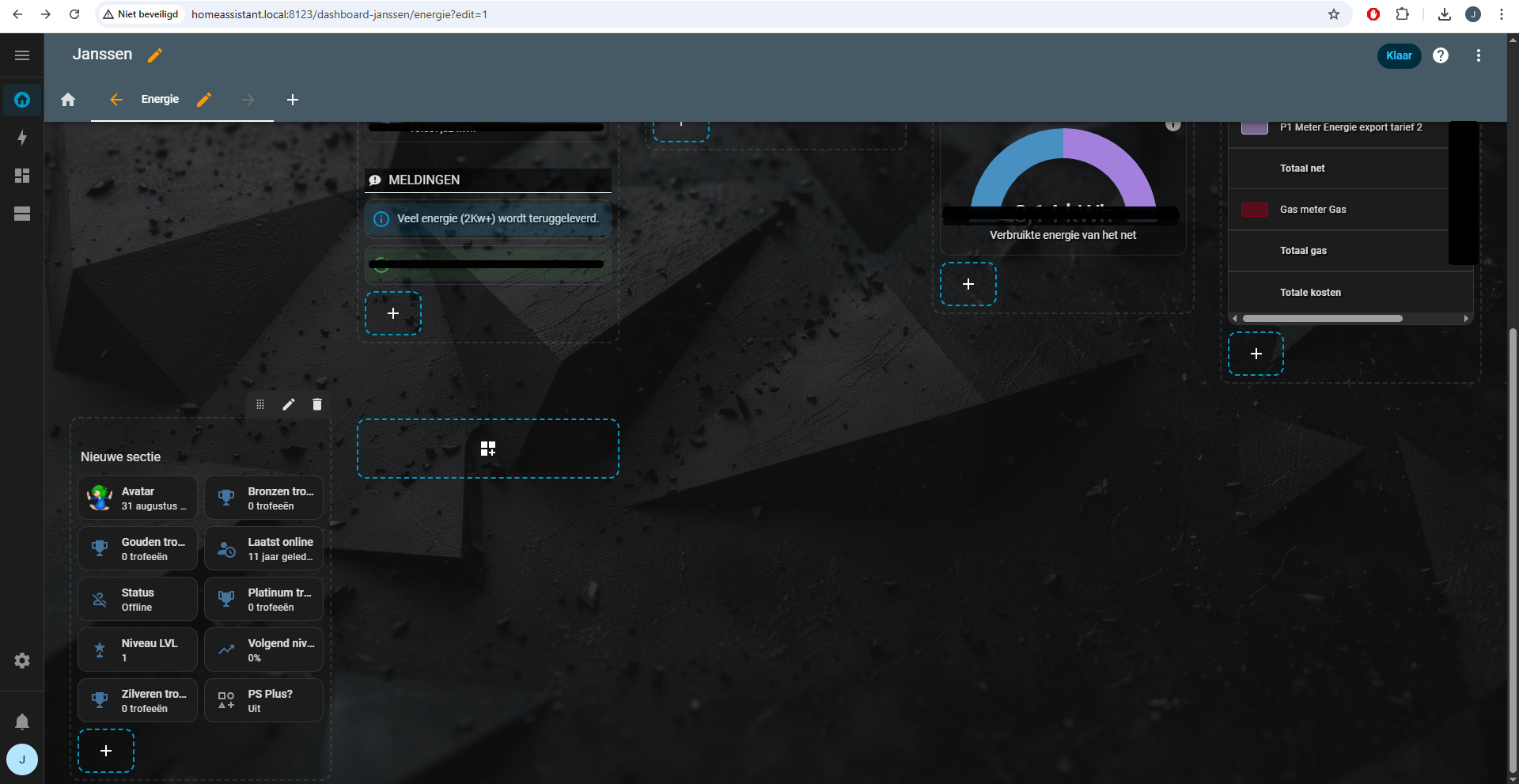Click the help question mark icon
1519x784 pixels.
[x=1441, y=55]
